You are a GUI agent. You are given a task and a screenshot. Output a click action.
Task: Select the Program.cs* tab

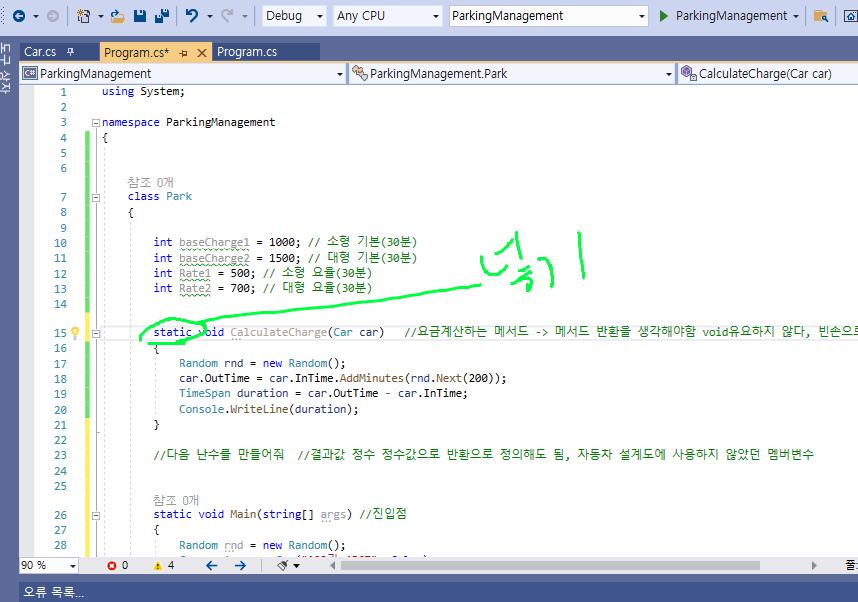coord(136,53)
